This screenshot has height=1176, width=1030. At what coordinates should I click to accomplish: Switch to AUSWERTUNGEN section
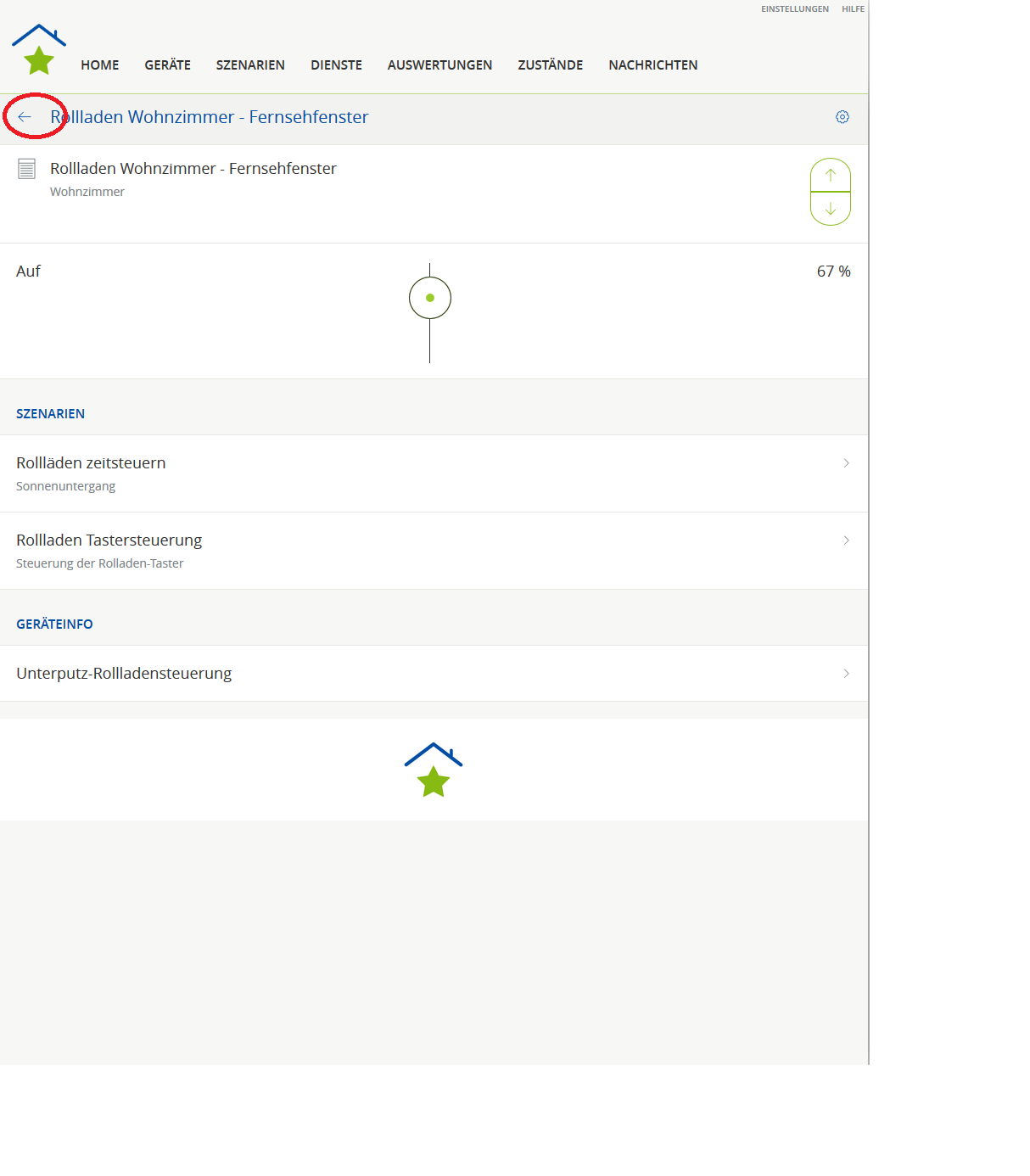point(439,65)
